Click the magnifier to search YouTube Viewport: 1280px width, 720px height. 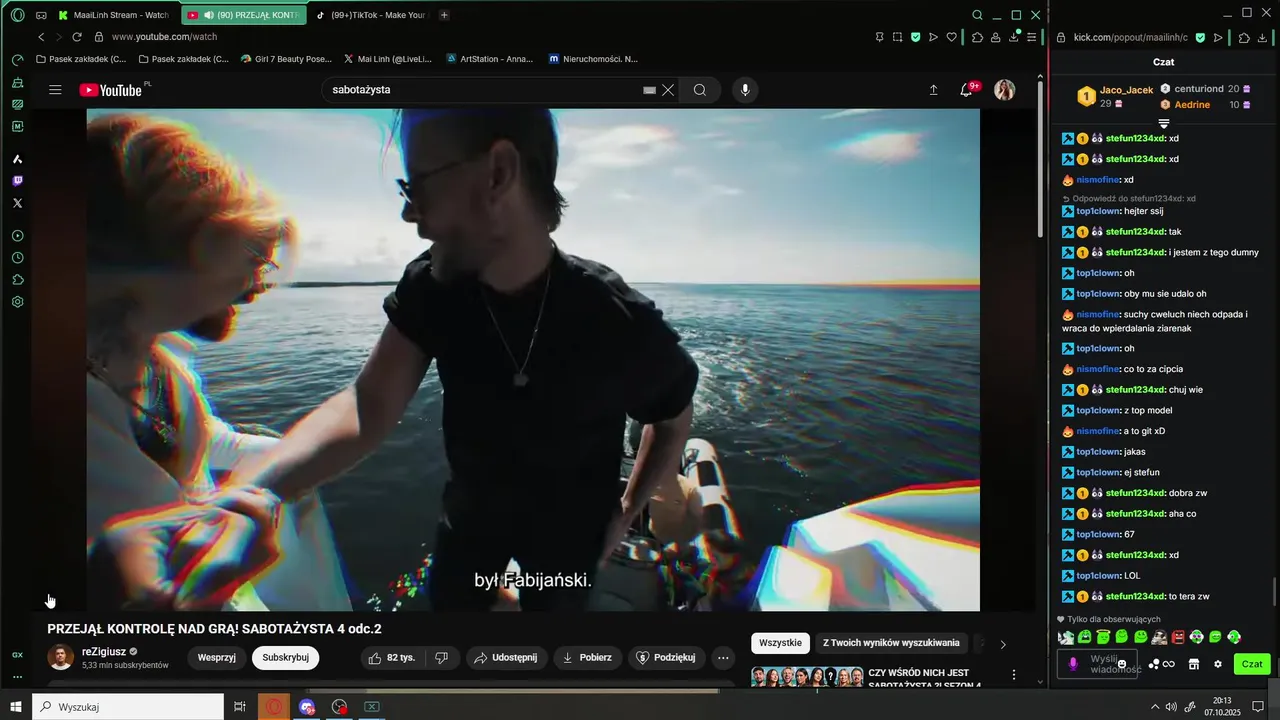tap(700, 90)
